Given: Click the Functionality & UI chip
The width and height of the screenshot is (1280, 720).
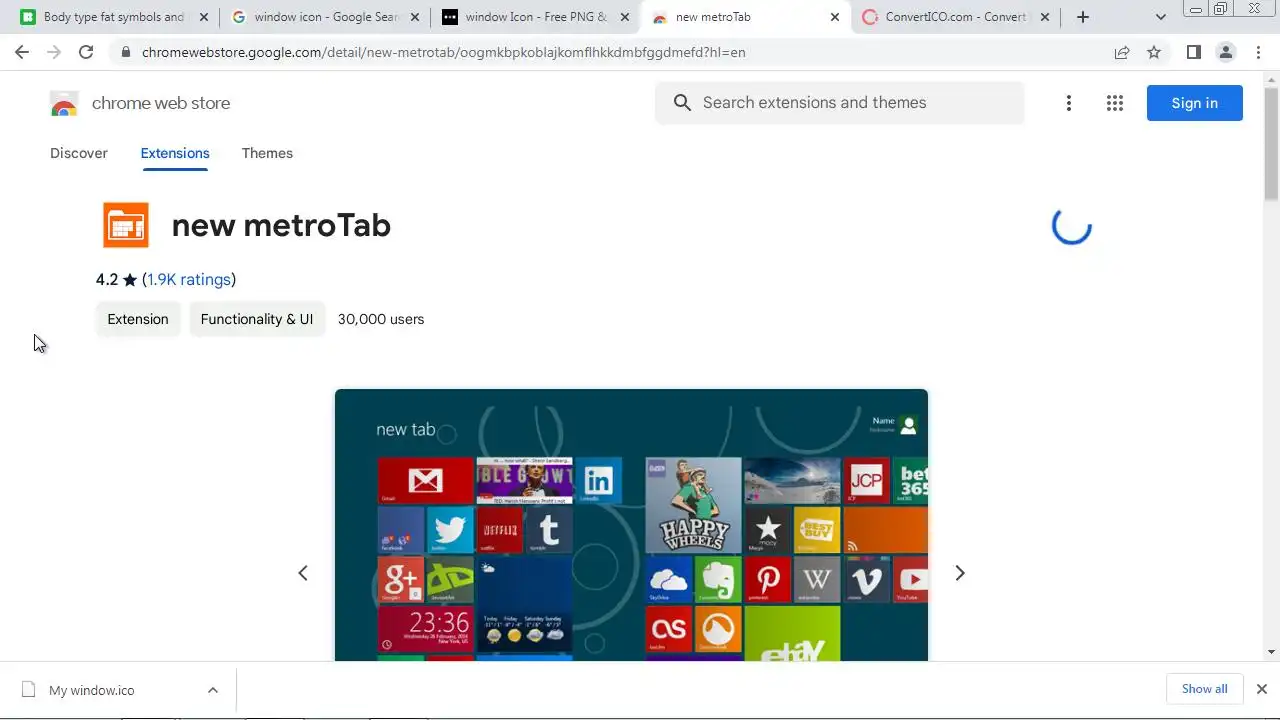Looking at the screenshot, I should pyautogui.click(x=257, y=319).
